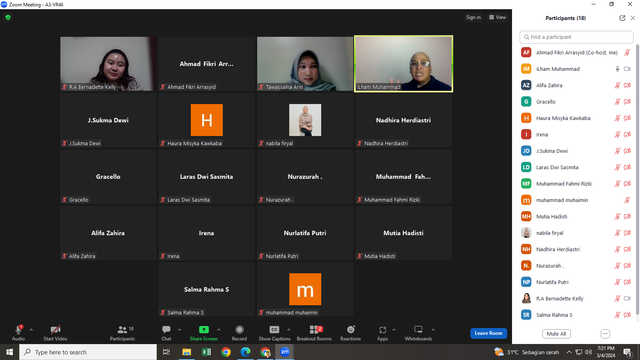Click Share Screen icon

pos(204,329)
